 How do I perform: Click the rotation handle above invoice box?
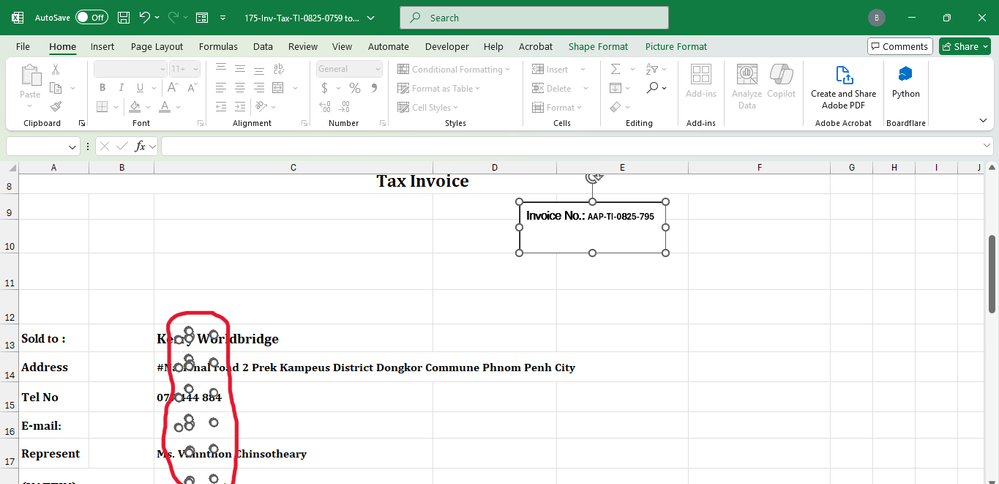coord(594,176)
